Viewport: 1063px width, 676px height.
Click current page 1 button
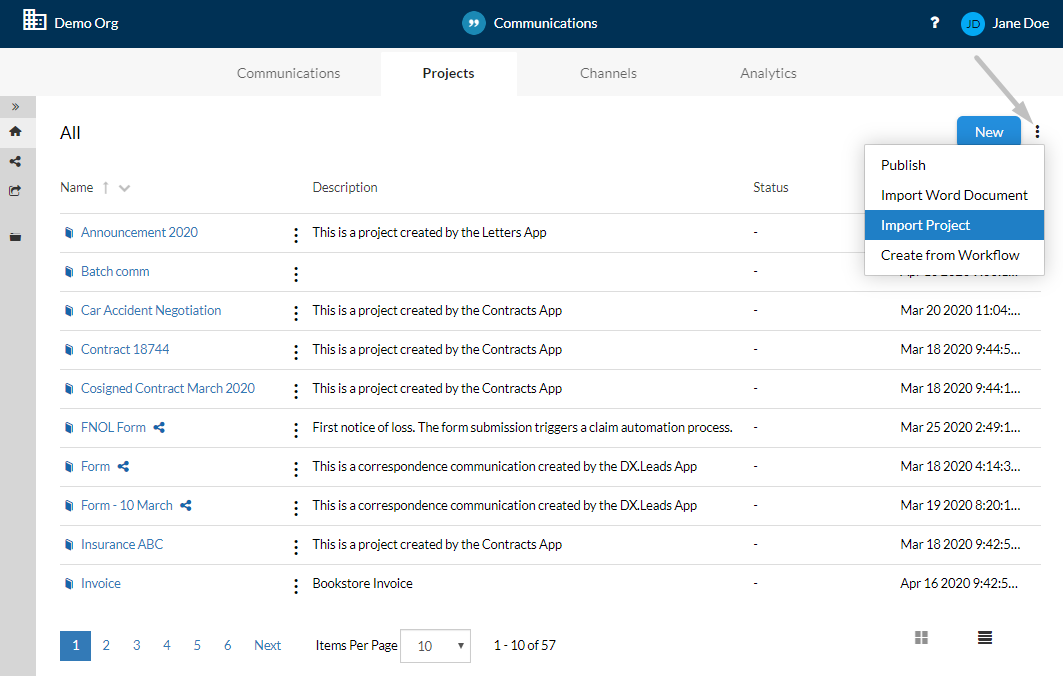[x=75, y=645]
